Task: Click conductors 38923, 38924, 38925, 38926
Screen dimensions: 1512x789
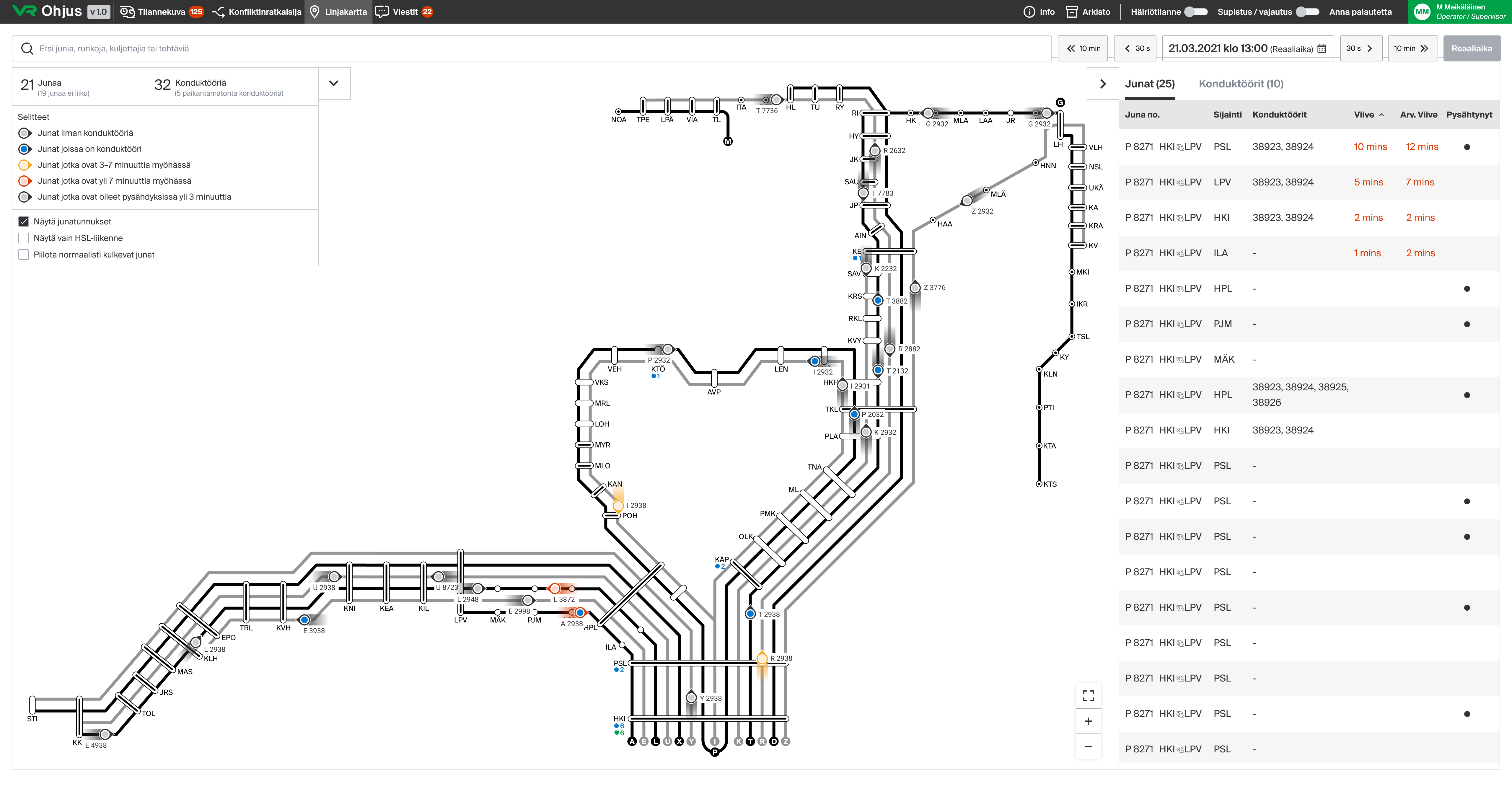Action: (x=1300, y=394)
